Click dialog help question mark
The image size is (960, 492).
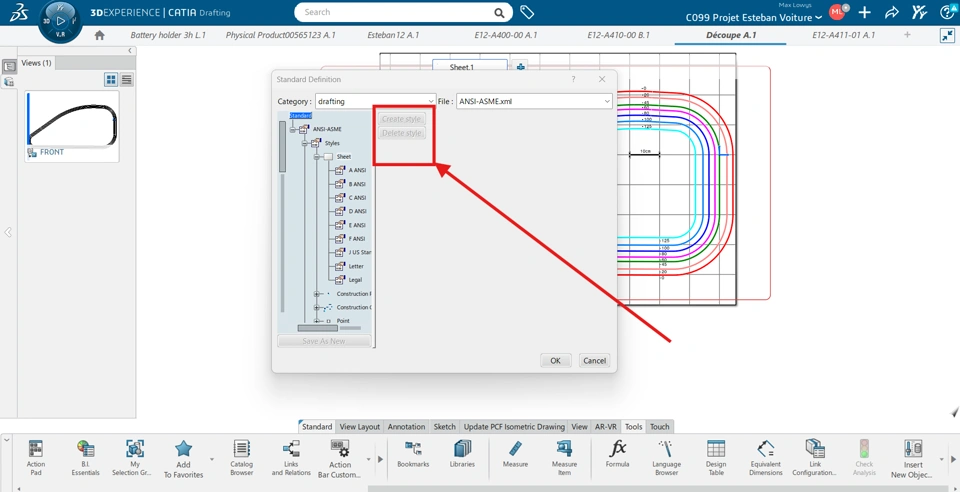click(x=573, y=80)
